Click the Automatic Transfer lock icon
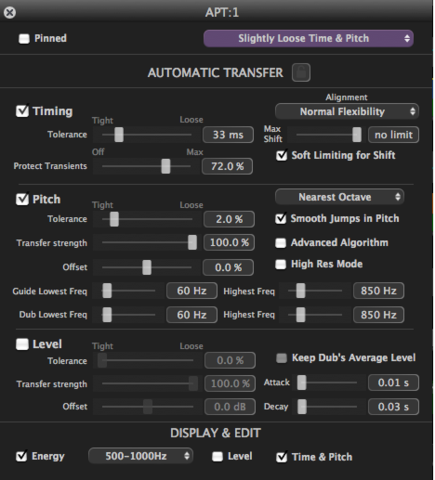The image size is (435, 480). (x=301, y=72)
